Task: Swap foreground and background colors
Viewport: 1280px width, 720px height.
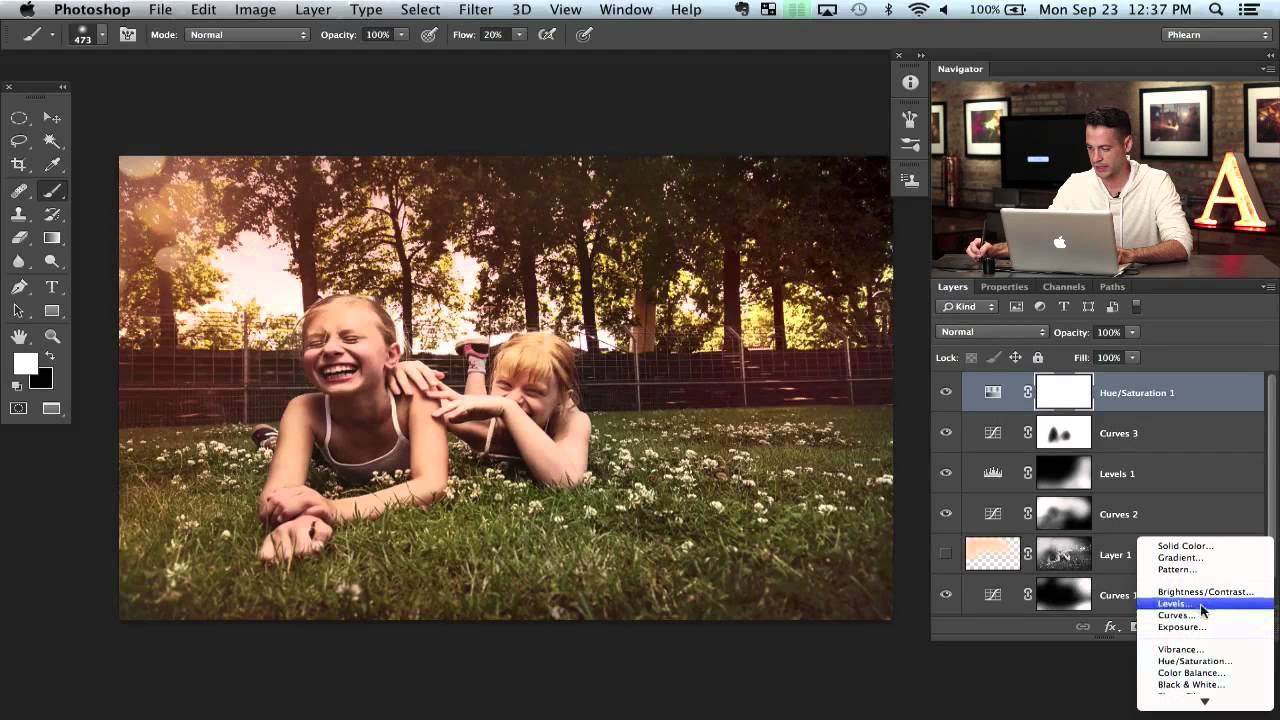Action: pyautogui.click(x=49, y=356)
